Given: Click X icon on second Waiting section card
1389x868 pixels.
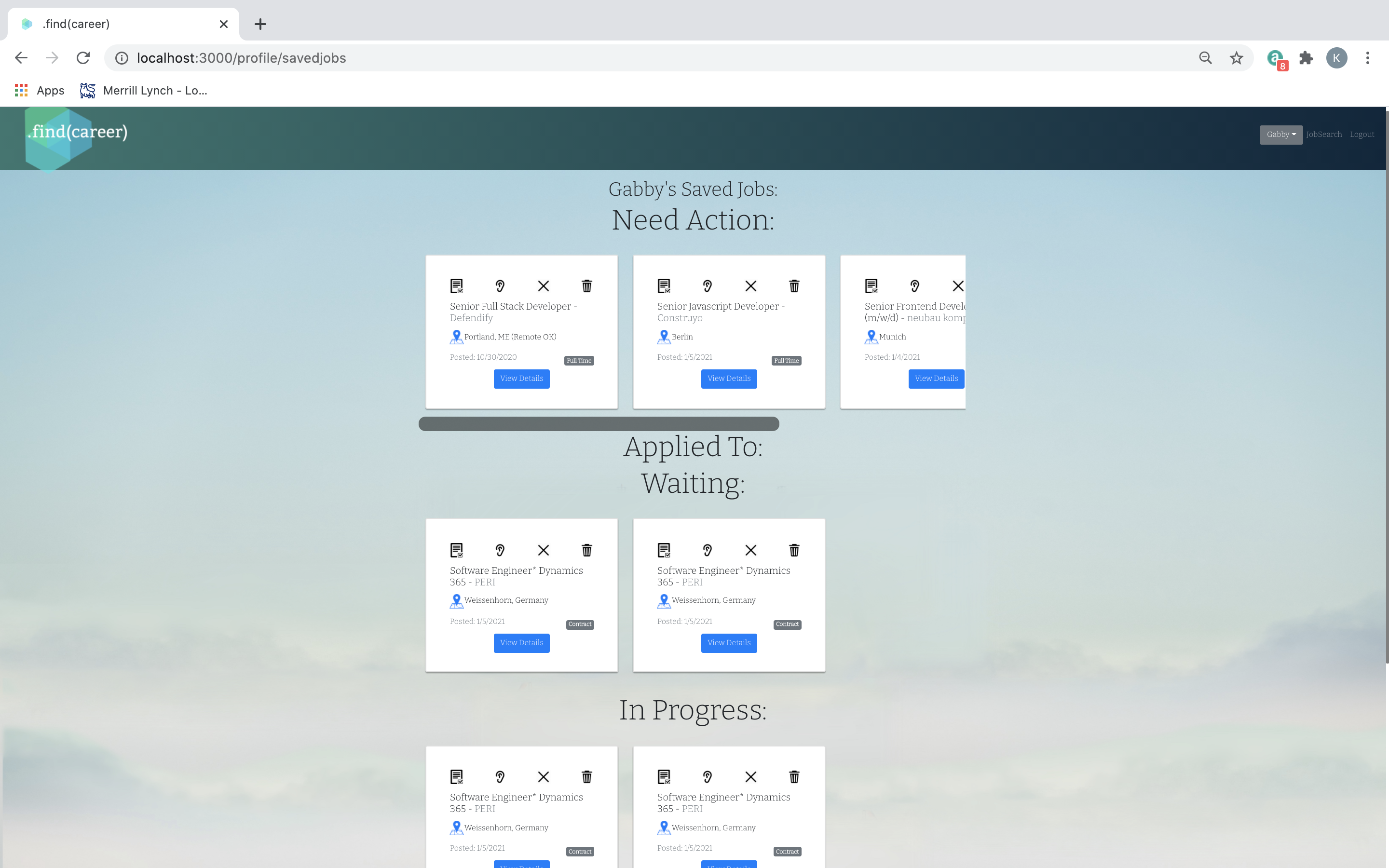Looking at the screenshot, I should [751, 550].
